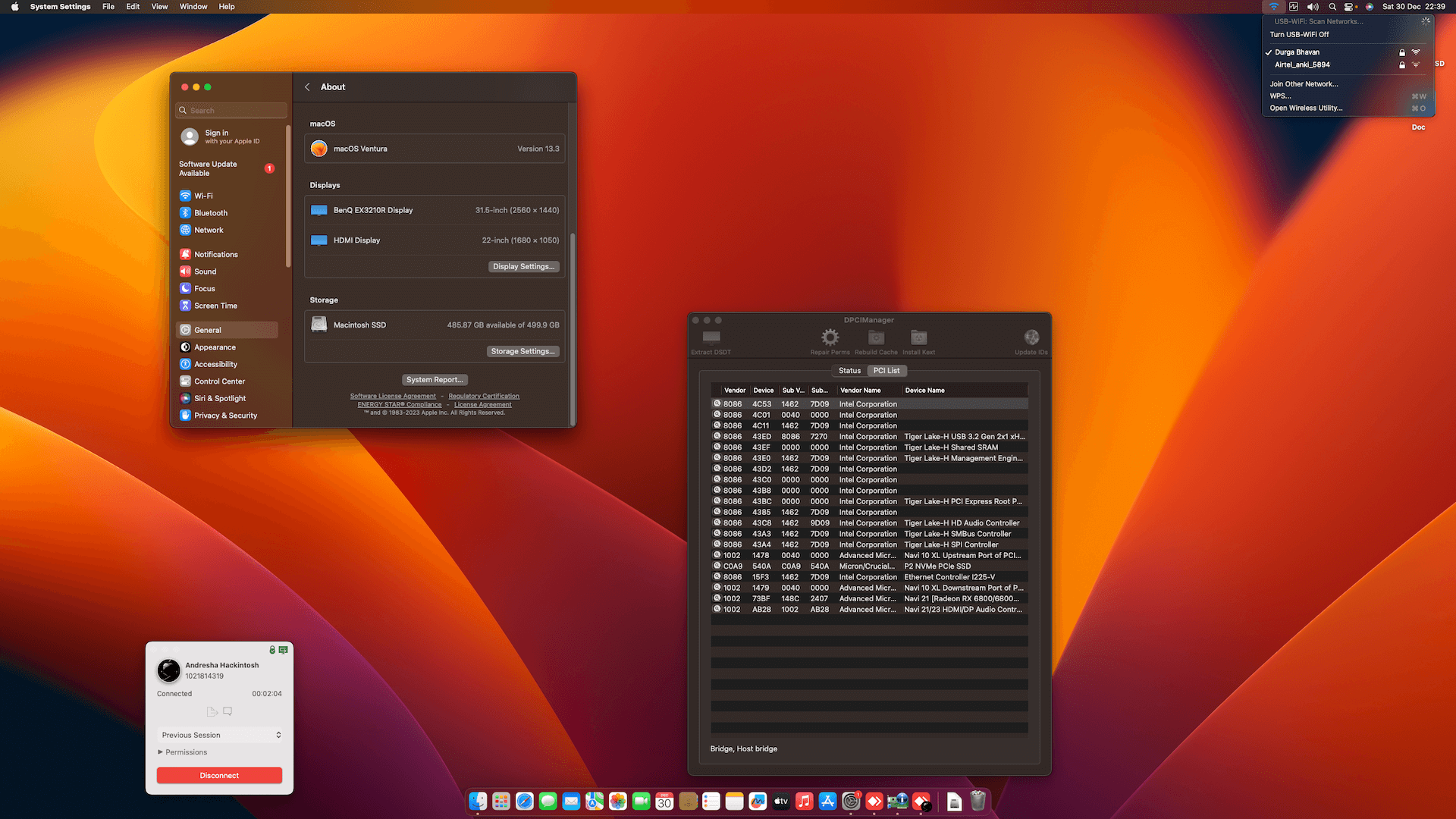Open the chat icon in the AnyDesk window
This screenshot has height=819, width=1456.
[227, 711]
